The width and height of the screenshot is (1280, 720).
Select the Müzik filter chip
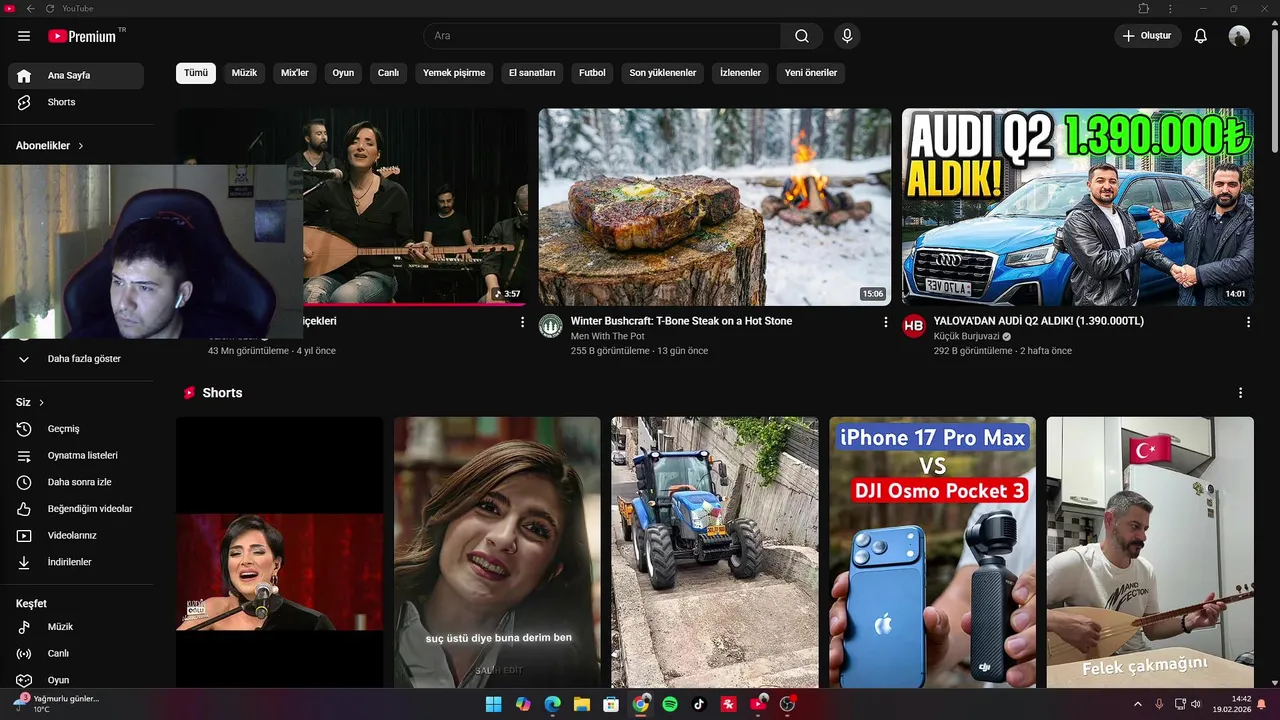pyautogui.click(x=244, y=73)
